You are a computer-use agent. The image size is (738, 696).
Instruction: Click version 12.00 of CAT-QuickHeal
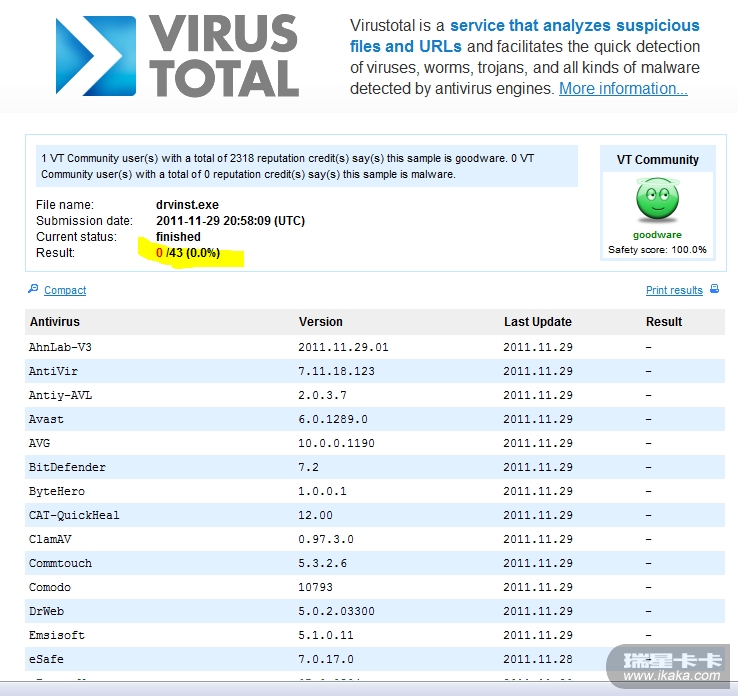[x=315, y=515]
